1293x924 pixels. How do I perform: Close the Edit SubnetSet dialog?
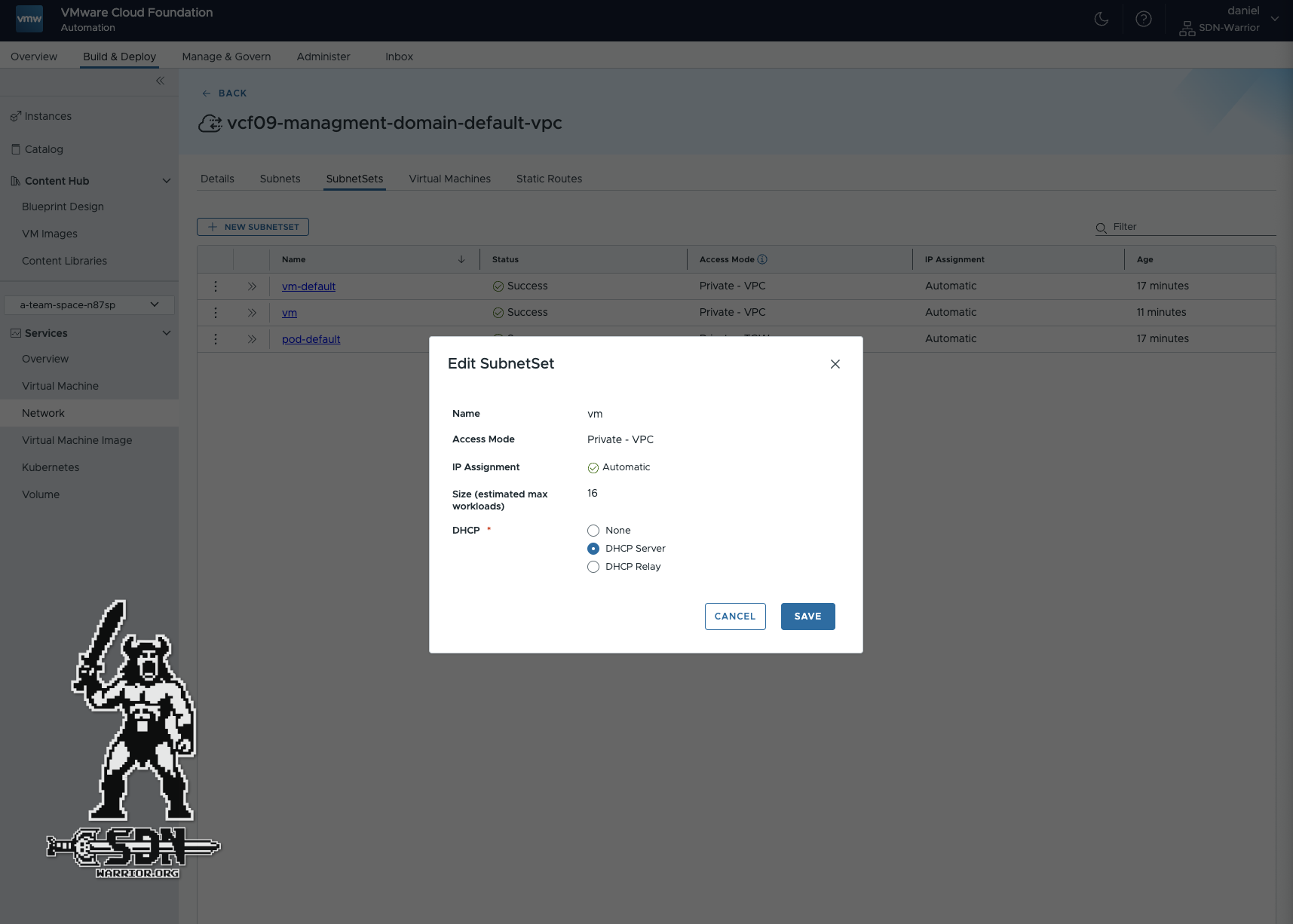coord(835,364)
